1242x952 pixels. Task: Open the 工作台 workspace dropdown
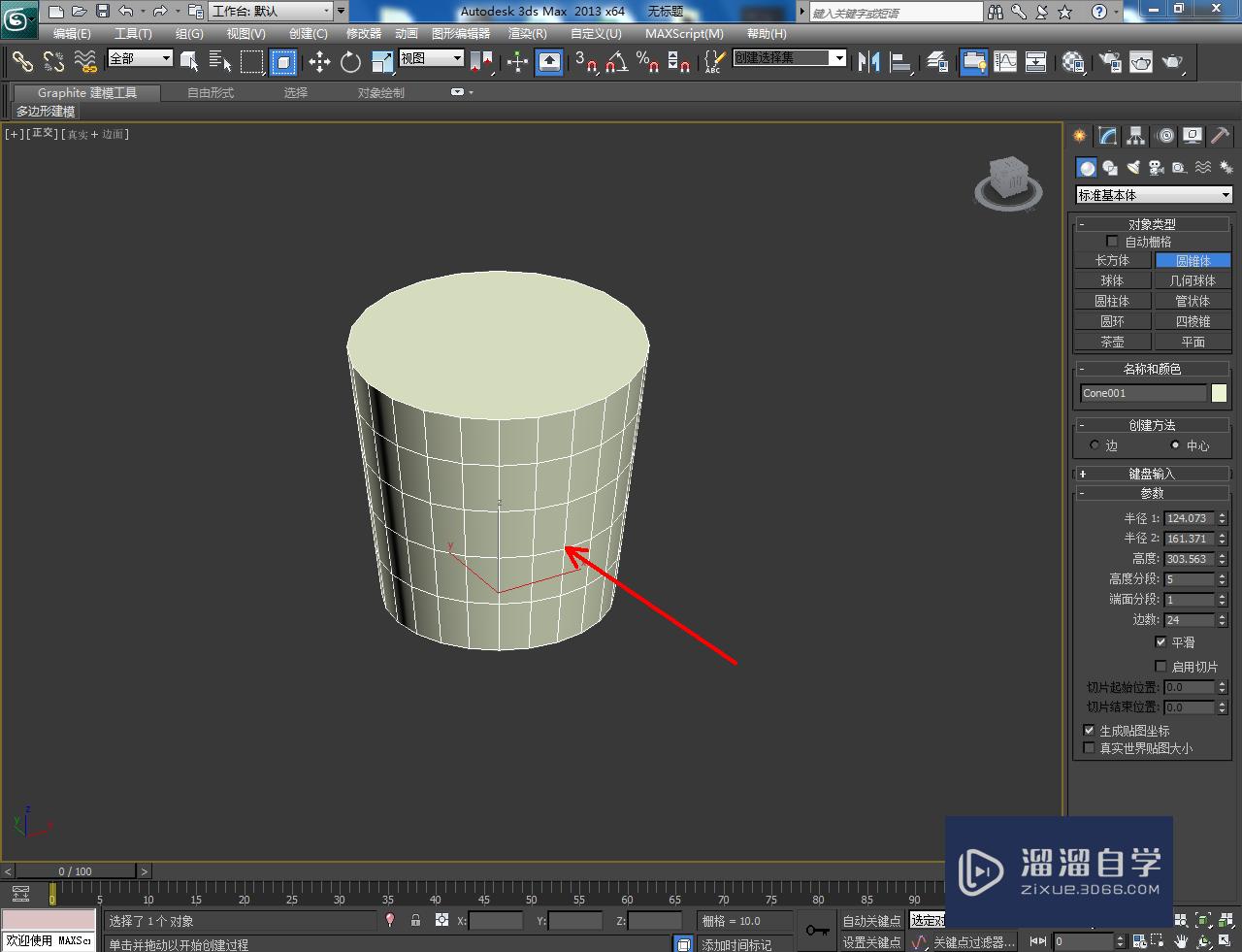coord(271,11)
